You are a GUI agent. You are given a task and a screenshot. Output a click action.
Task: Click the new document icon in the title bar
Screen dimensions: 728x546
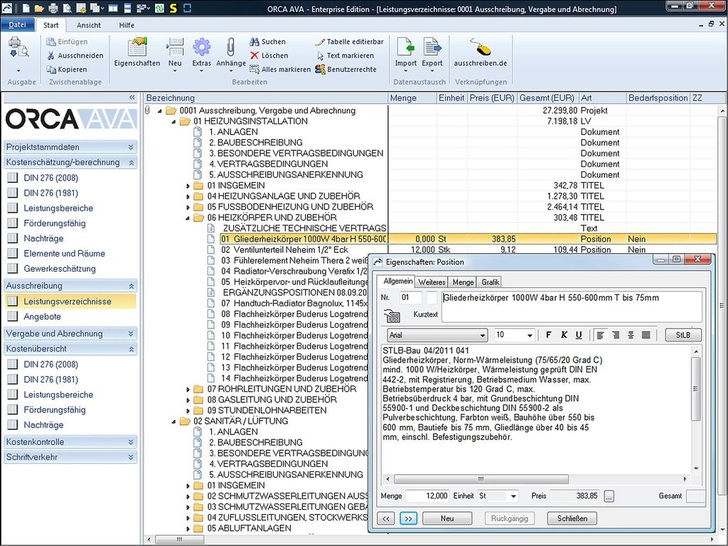click(26, 8)
